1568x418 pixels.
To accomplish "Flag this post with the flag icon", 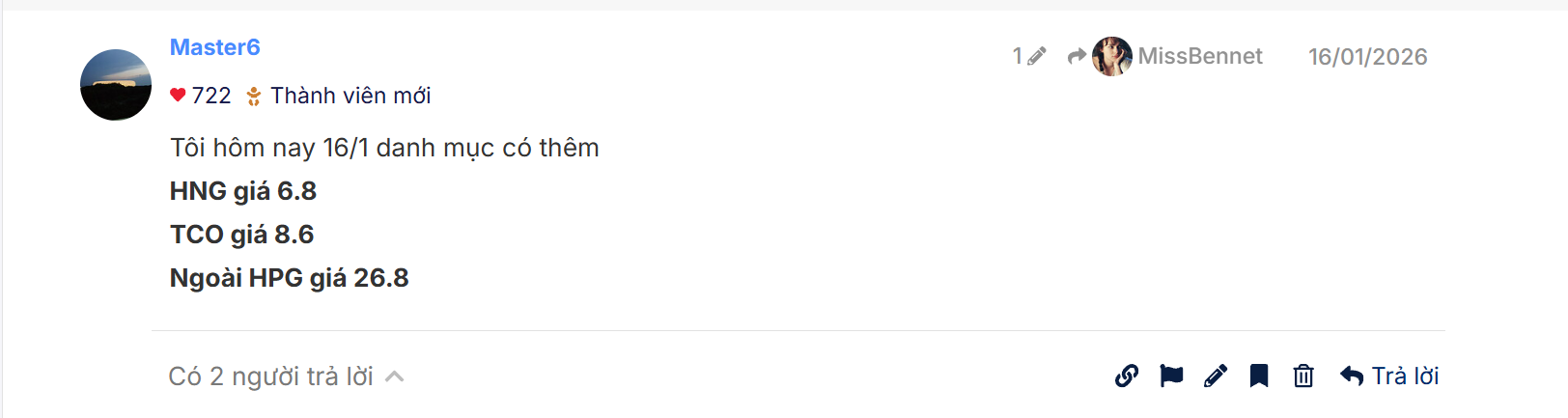I will click(1171, 376).
